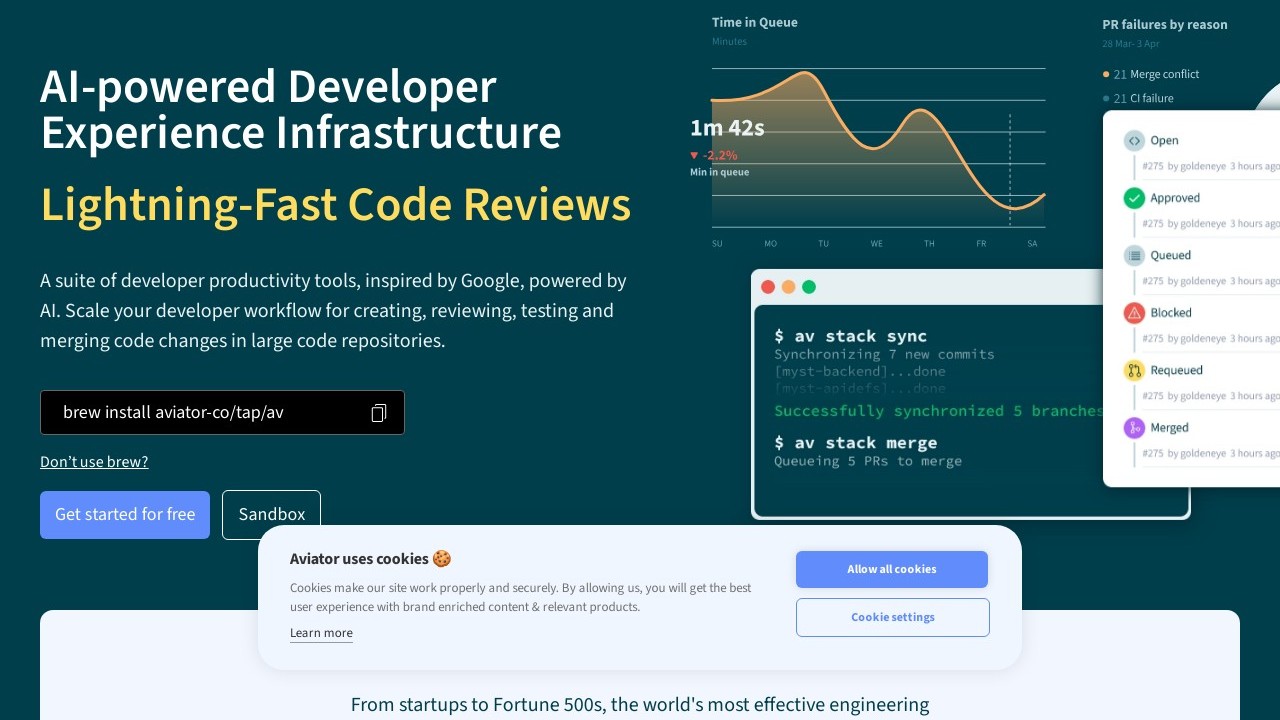Open Cookie settings
The image size is (1280, 720).
click(892, 617)
